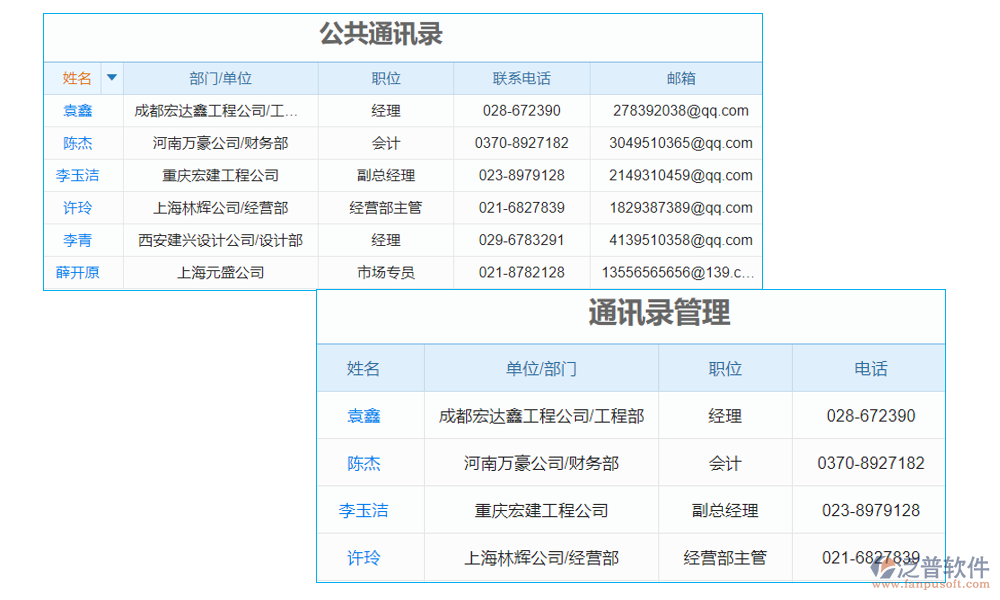Image resolution: width=1000 pixels, height=600 pixels.
Task: Click the 联系电话 column header
Action: coord(521,77)
